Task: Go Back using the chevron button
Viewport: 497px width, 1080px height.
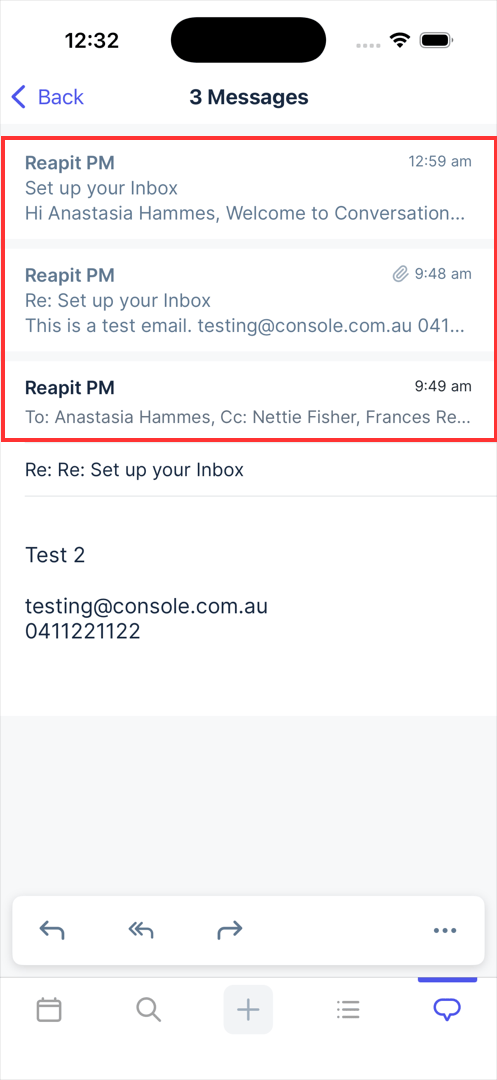Action: tap(47, 97)
